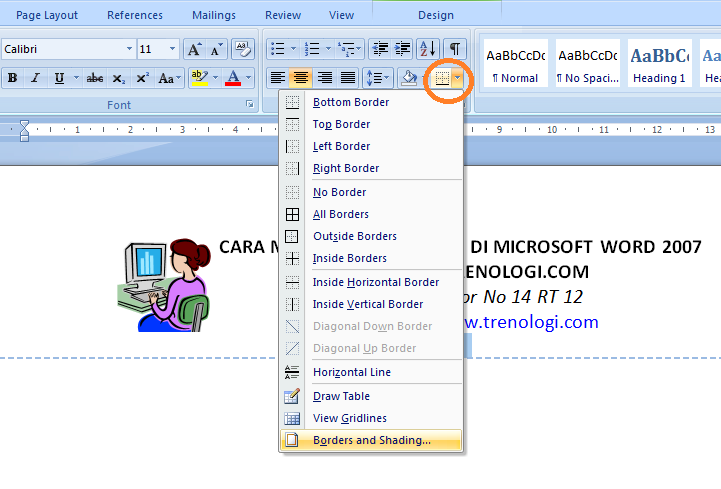Open the Design tab
This screenshot has width=721, height=489.
click(436, 15)
